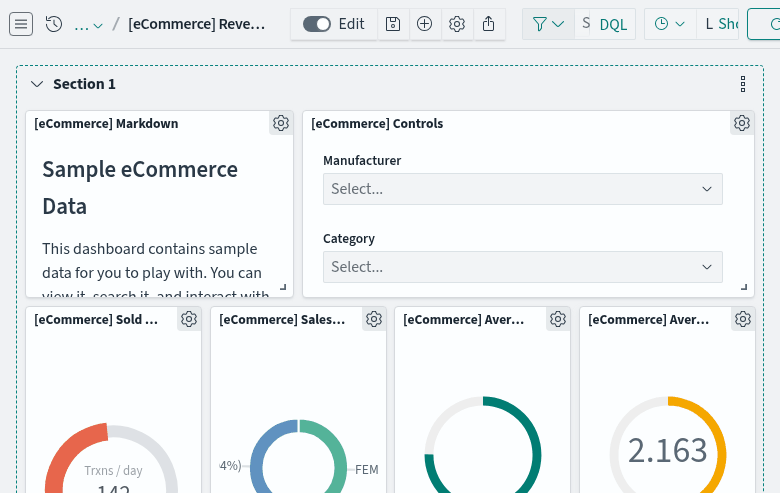Screen dimensions: 780x493
Task: Click the Markdown panel resize handle
Action: [283, 287]
